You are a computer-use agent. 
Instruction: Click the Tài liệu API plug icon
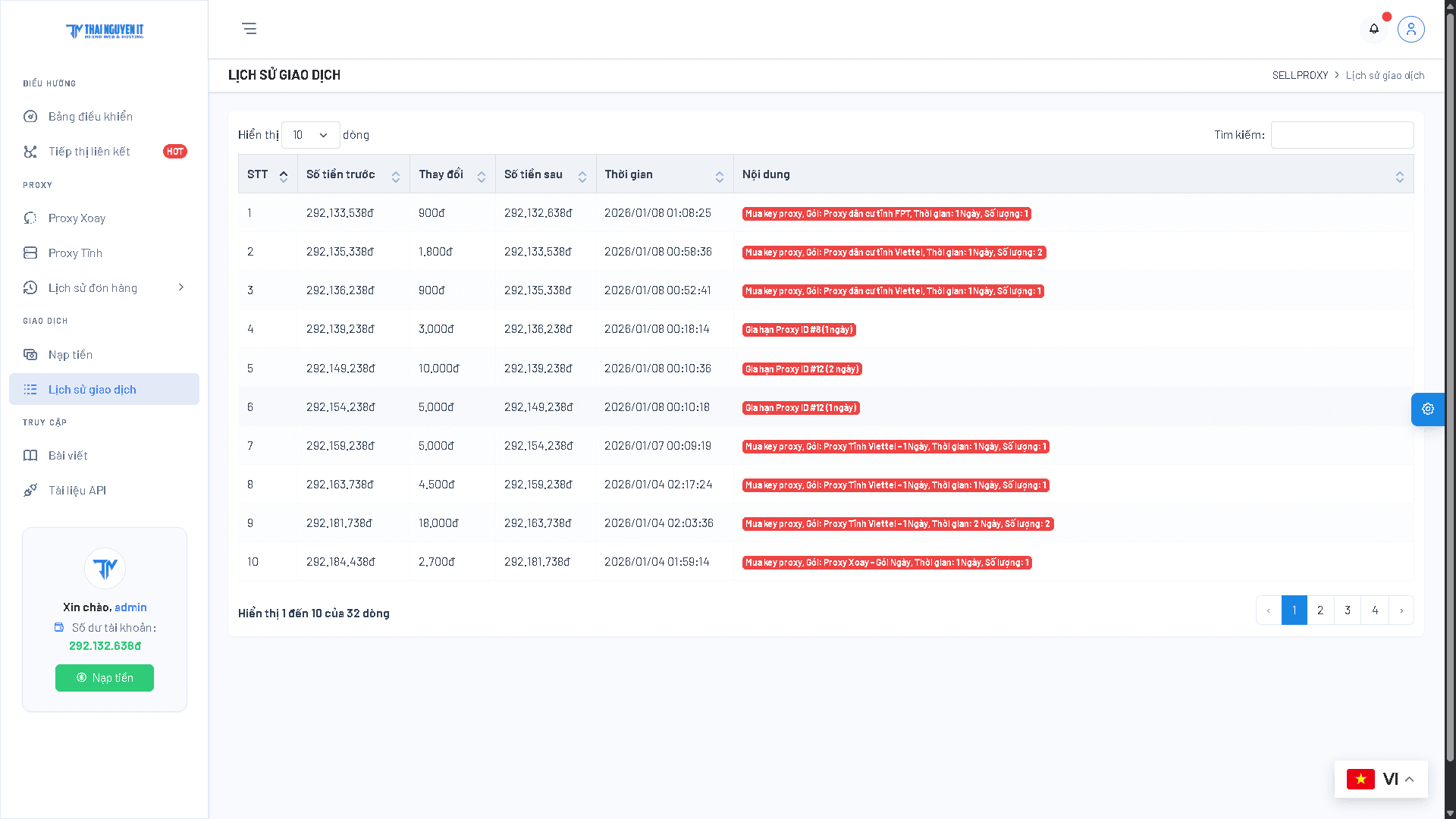(30, 490)
